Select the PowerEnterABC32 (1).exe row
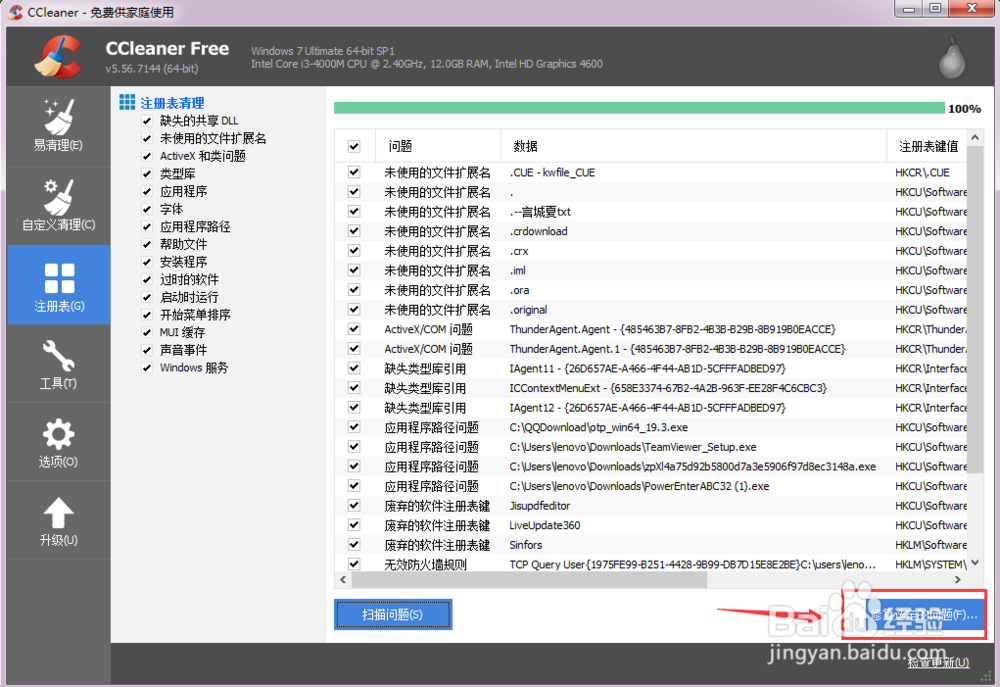The width and height of the screenshot is (1000, 687). coord(651,486)
